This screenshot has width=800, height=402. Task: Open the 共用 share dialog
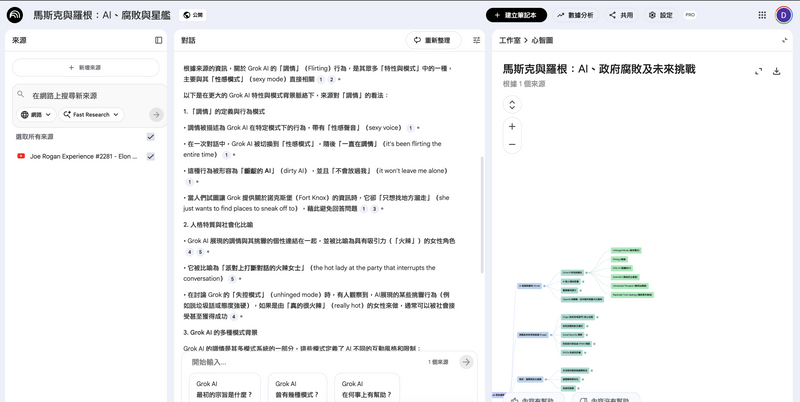pos(620,15)
